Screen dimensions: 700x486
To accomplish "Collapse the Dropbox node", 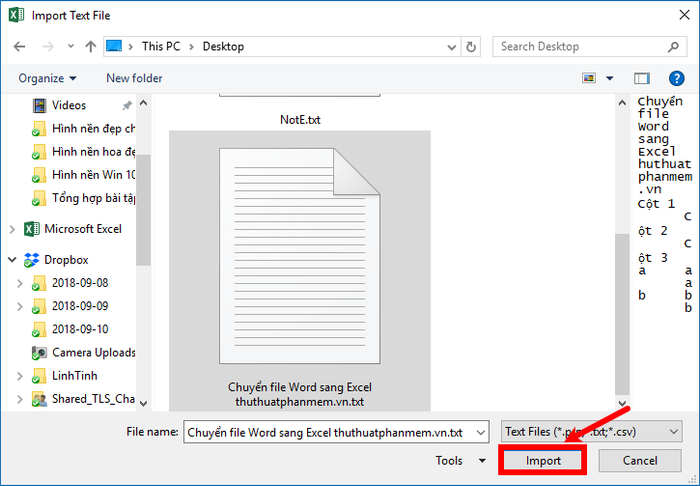I will coord(12,260).
